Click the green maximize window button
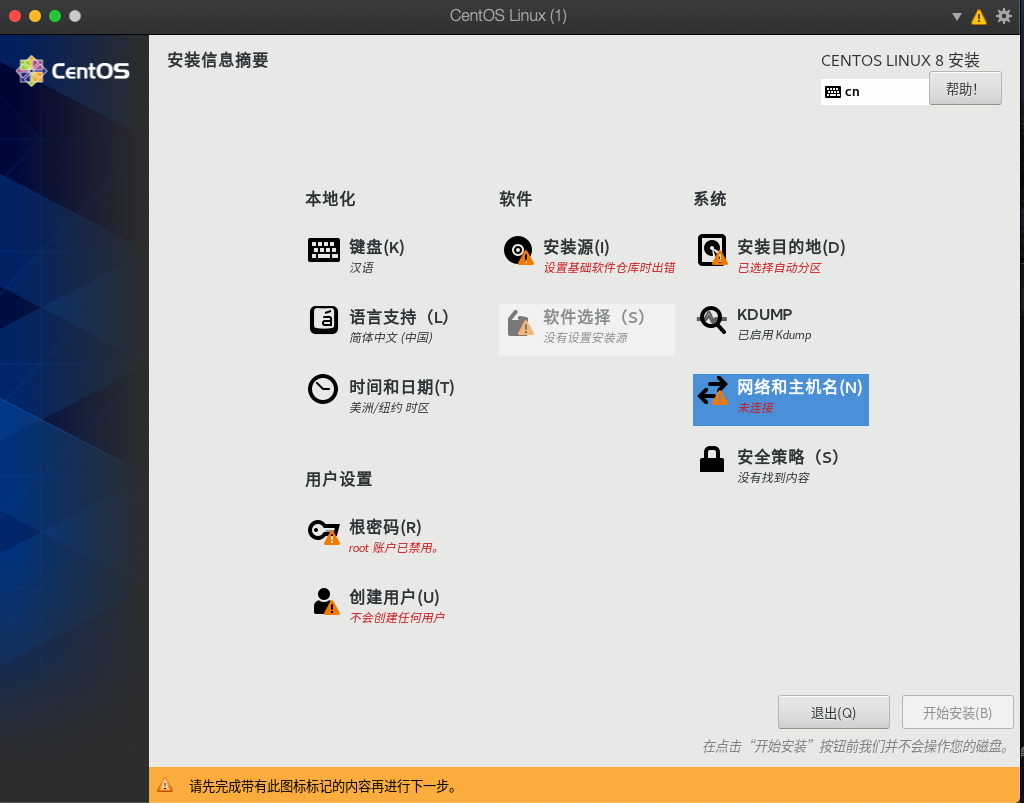This screenshot has height=803, width=1024. click(55, 16)
